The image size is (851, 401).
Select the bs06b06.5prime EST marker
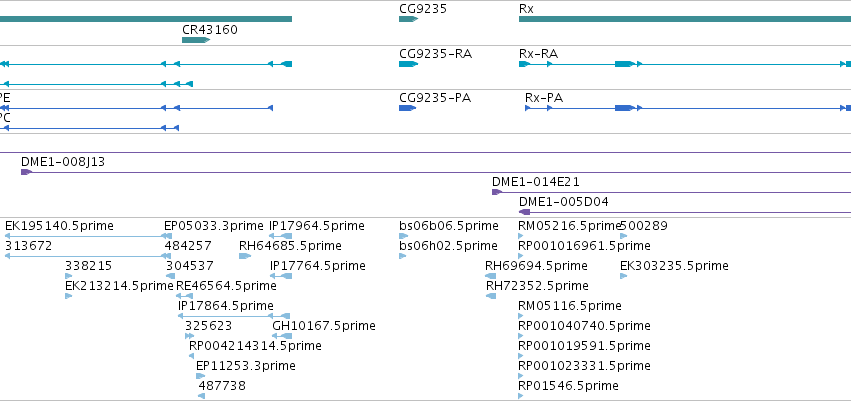[x=403, y=236]
